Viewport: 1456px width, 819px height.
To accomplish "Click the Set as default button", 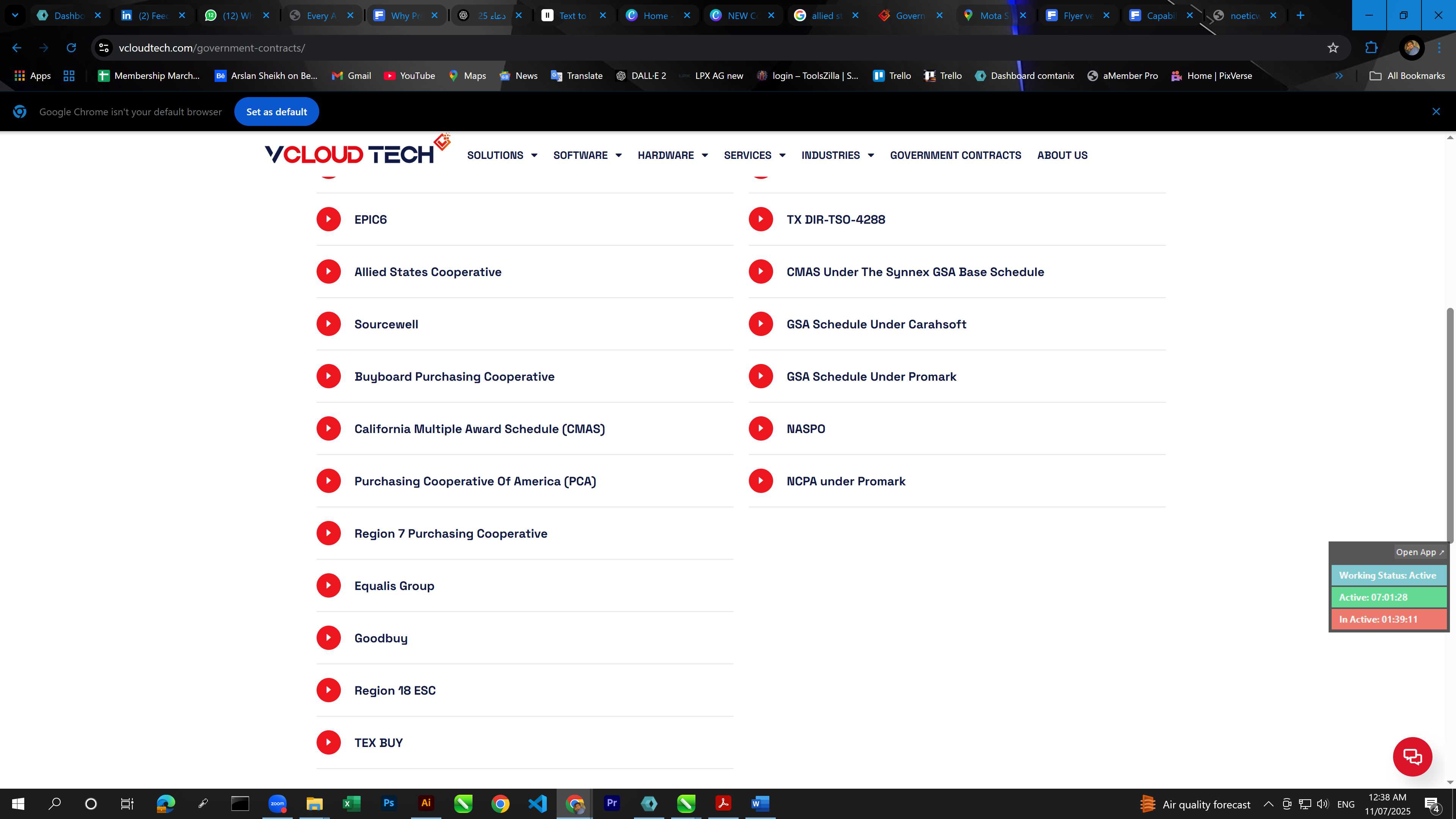I will 276,112.
